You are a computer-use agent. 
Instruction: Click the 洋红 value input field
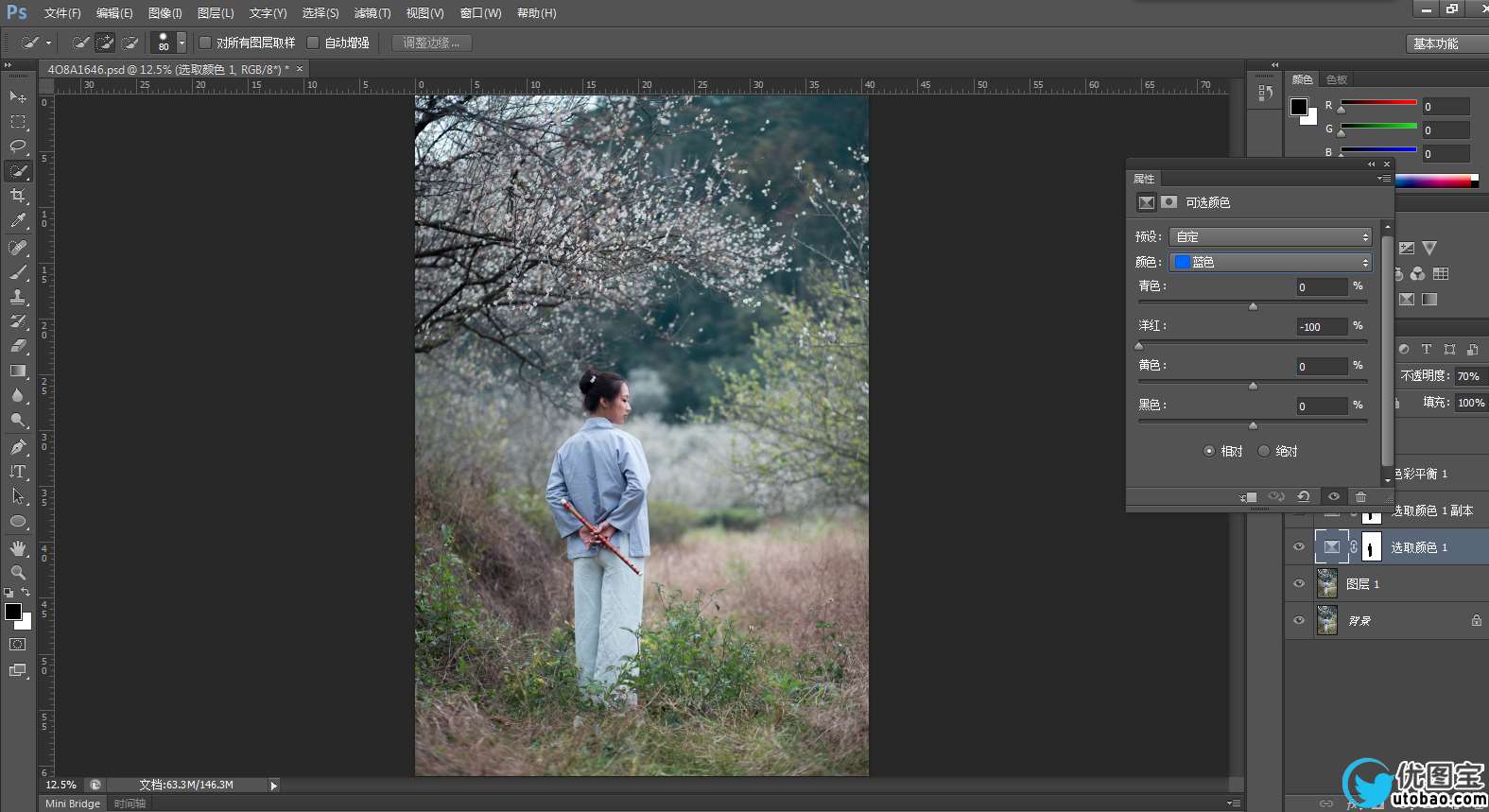point(1322,327)
